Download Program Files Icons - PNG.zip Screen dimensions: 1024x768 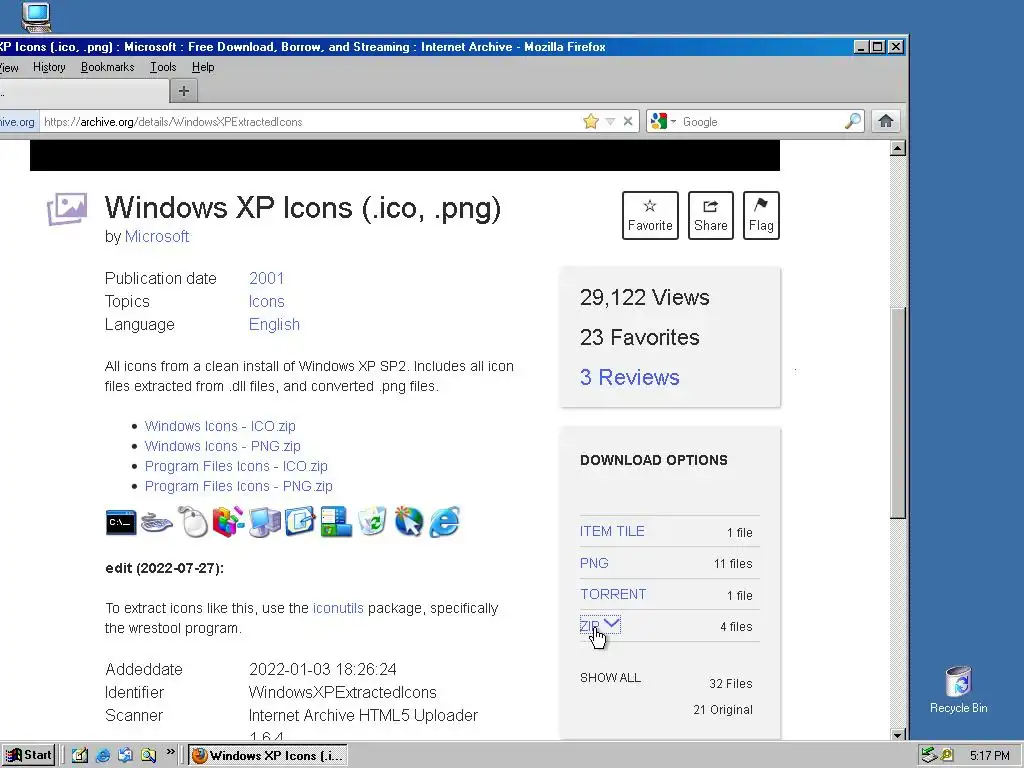click(x=239, y=487)
